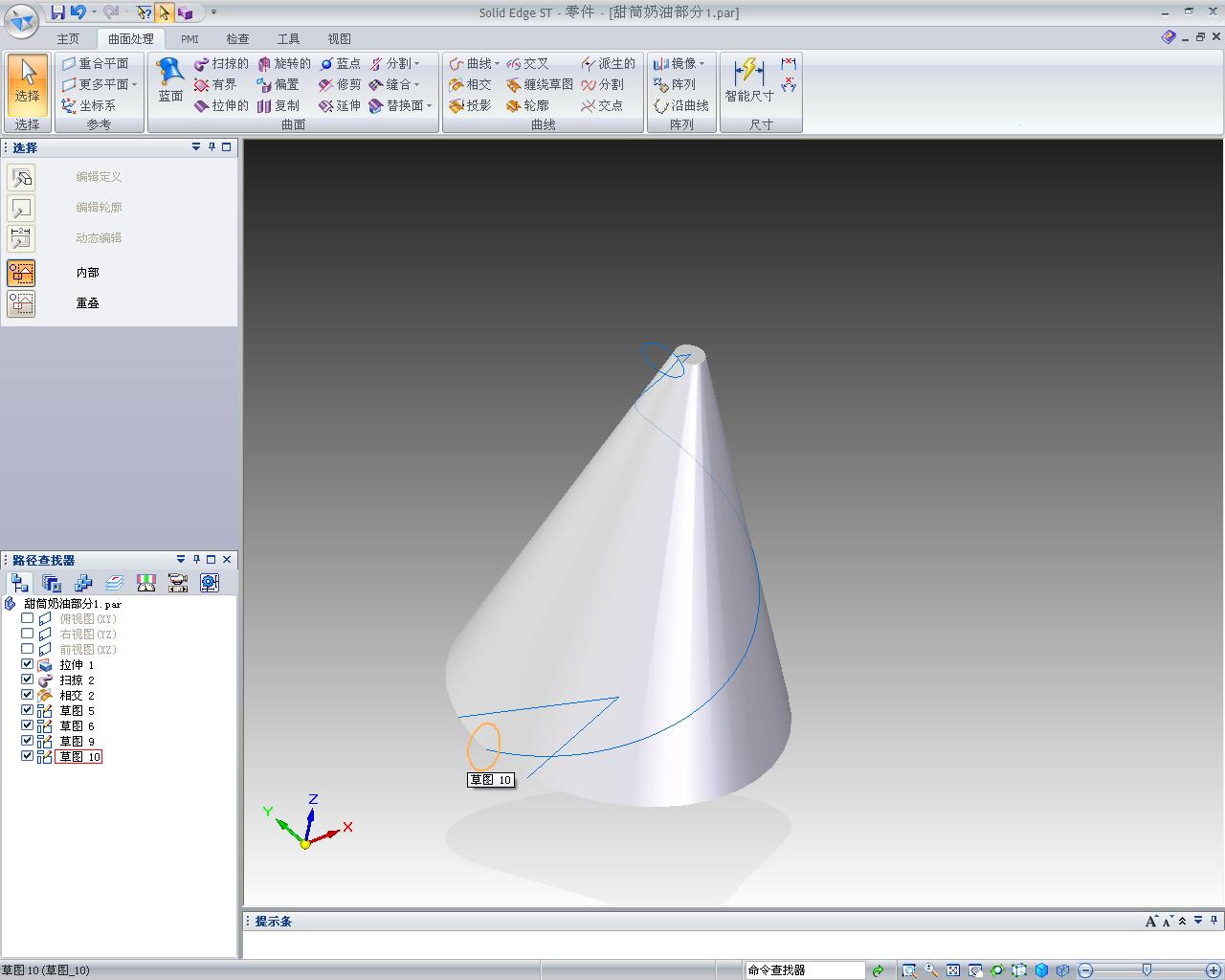Select the 蓝点 BluePoint tool
The image size is (1225, 980).
tap(340, 63)
